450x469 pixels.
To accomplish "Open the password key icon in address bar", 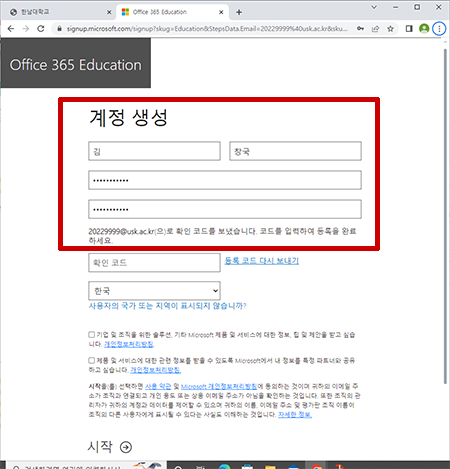I will click(360, 29).
